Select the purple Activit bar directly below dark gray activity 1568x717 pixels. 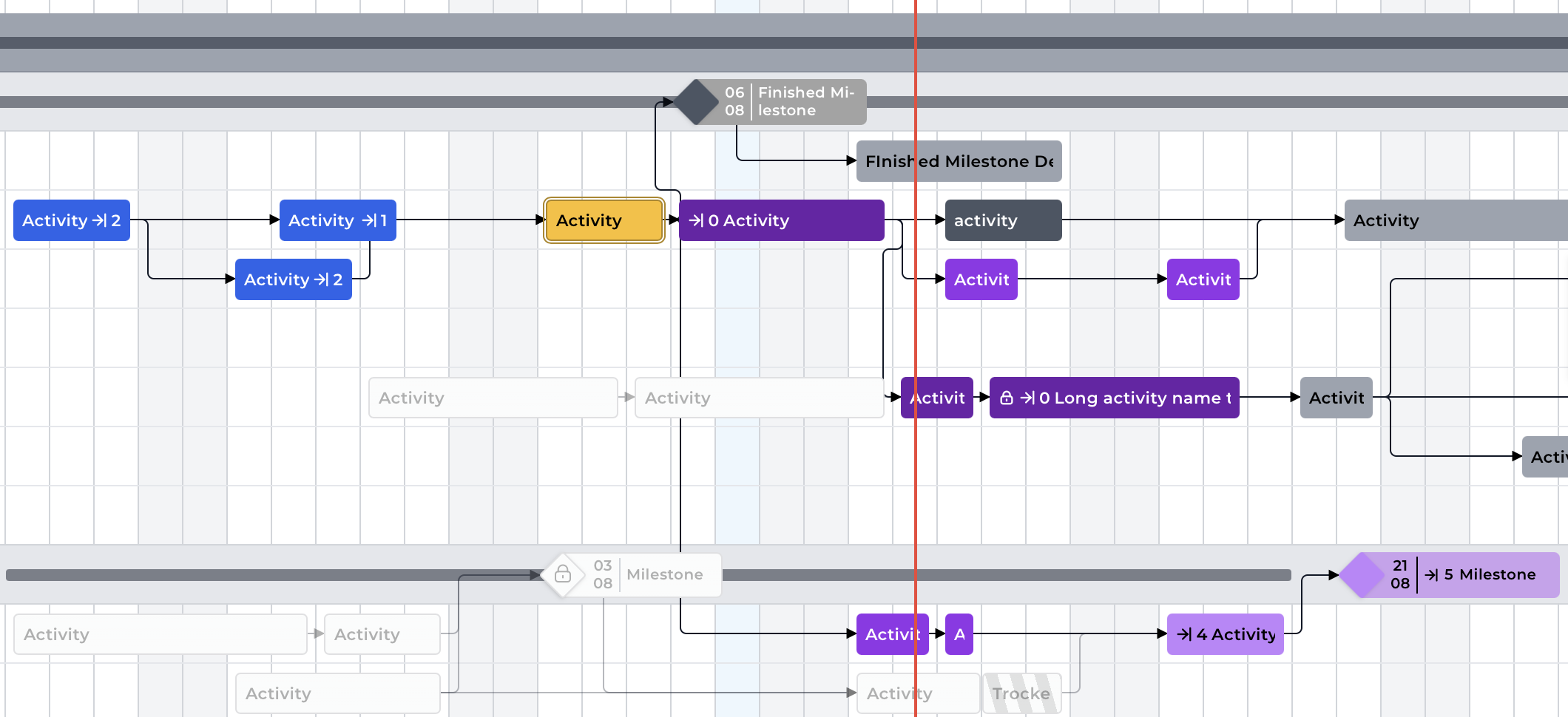(x=981, y=279)
